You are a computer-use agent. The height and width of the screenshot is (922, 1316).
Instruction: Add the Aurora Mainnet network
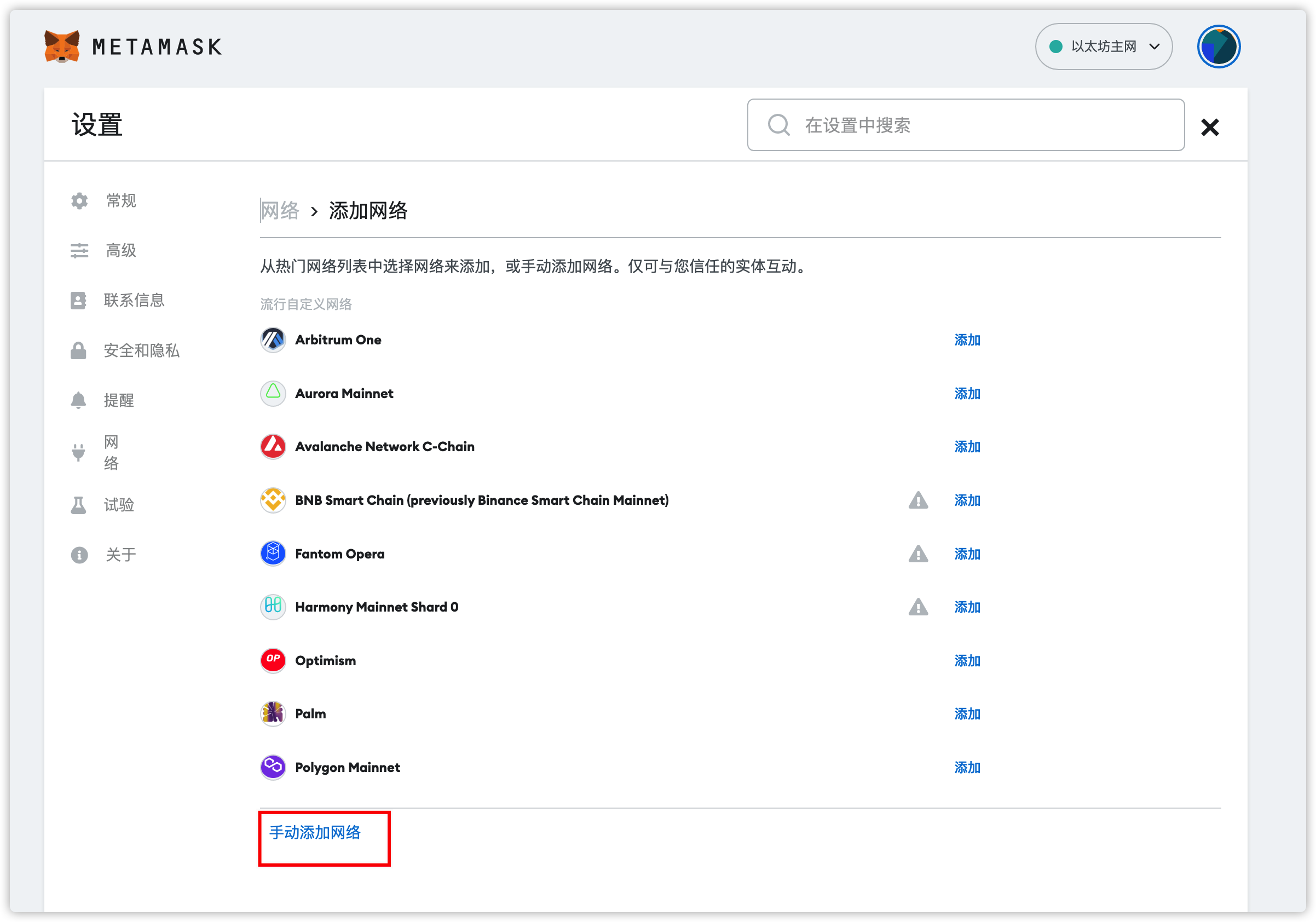(x=967, y=393)
